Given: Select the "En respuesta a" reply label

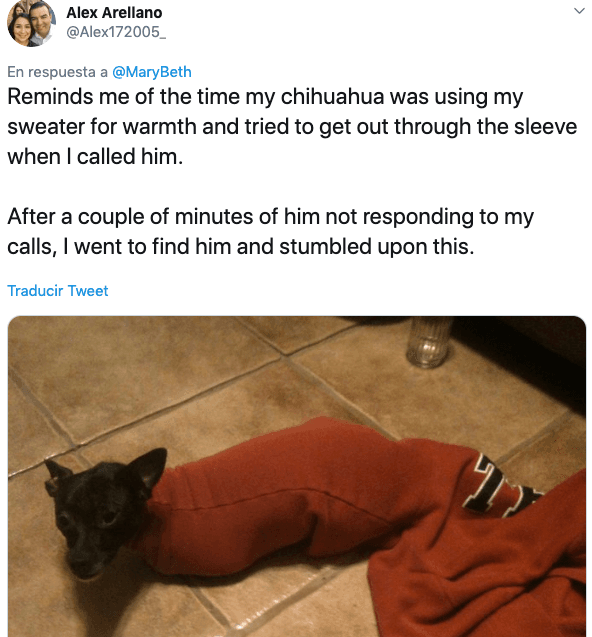Looking at the screenshot, I should tap(57, 72).
